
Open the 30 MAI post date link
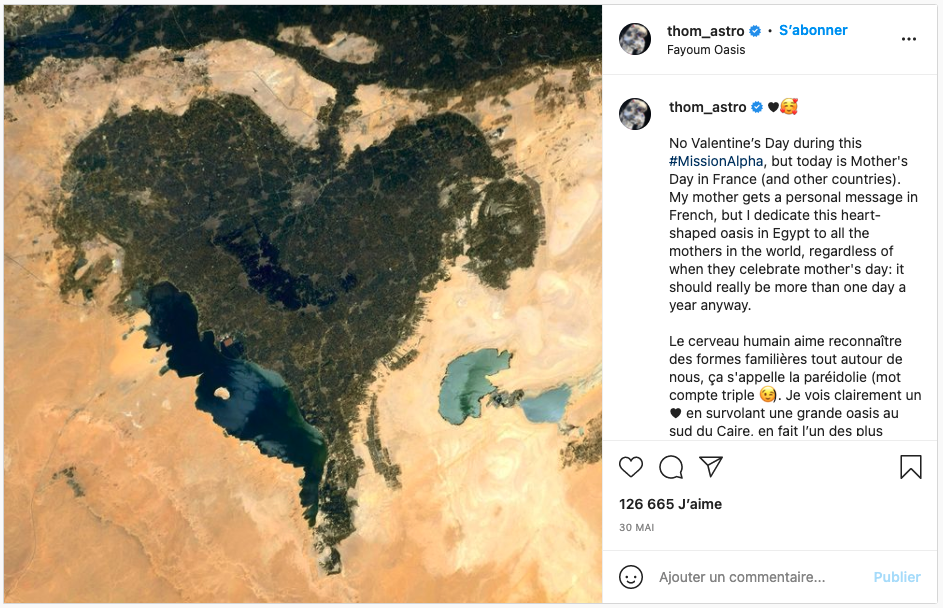636,527
